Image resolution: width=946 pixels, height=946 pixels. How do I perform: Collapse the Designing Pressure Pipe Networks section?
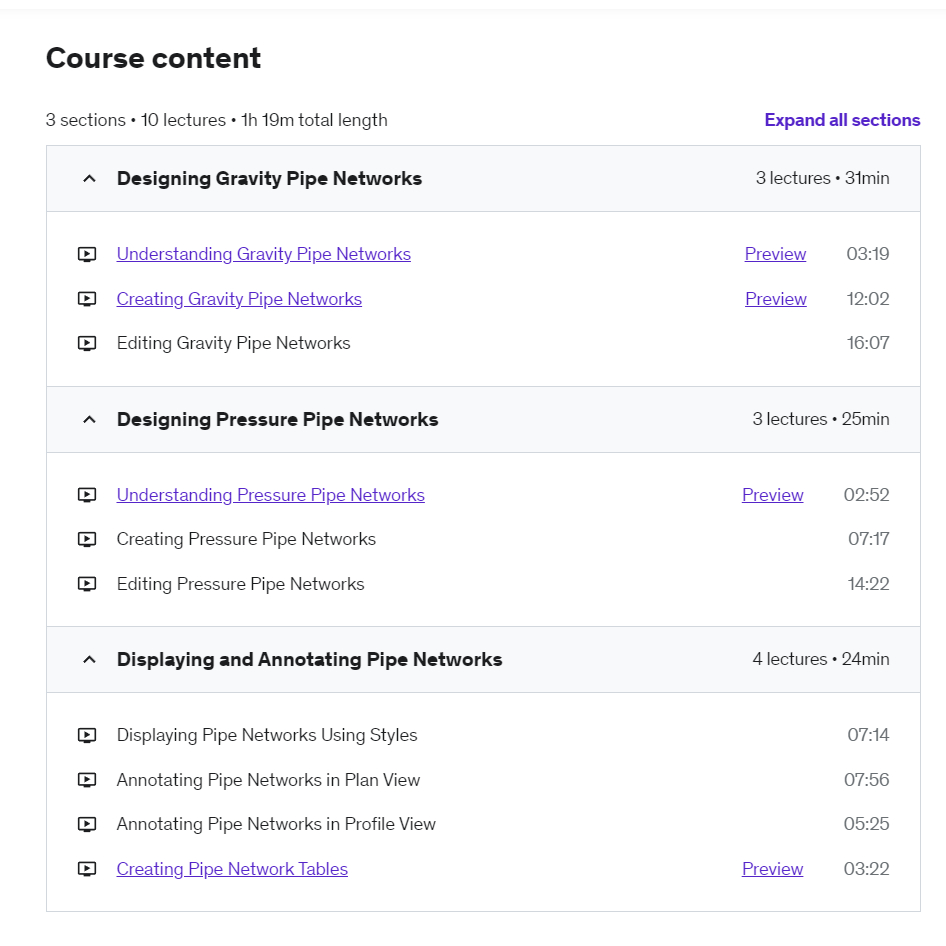tap(89, 420)
